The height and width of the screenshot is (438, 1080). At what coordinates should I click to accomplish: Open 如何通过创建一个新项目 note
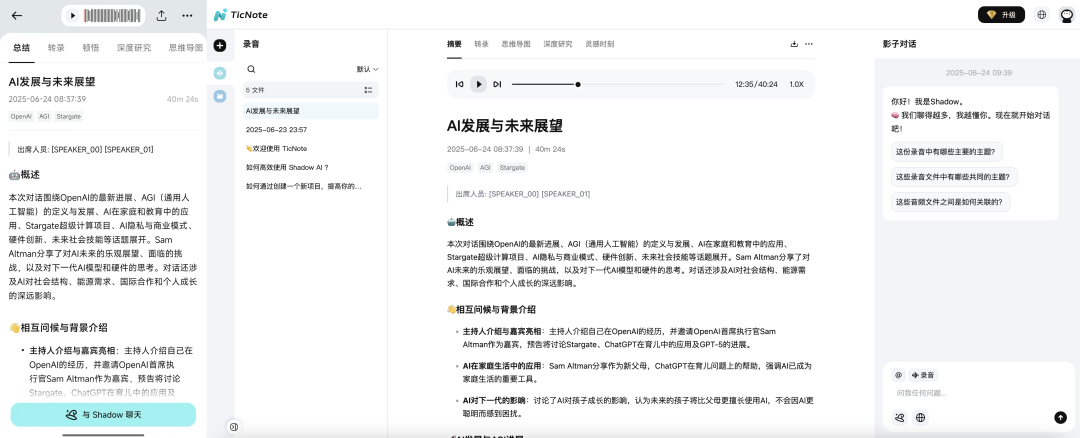tap(311, 186)
